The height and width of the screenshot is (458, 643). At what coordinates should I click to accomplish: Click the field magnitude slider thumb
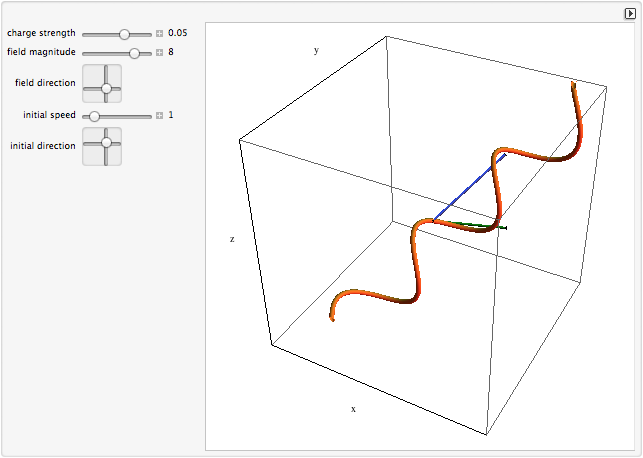(134, 53)
